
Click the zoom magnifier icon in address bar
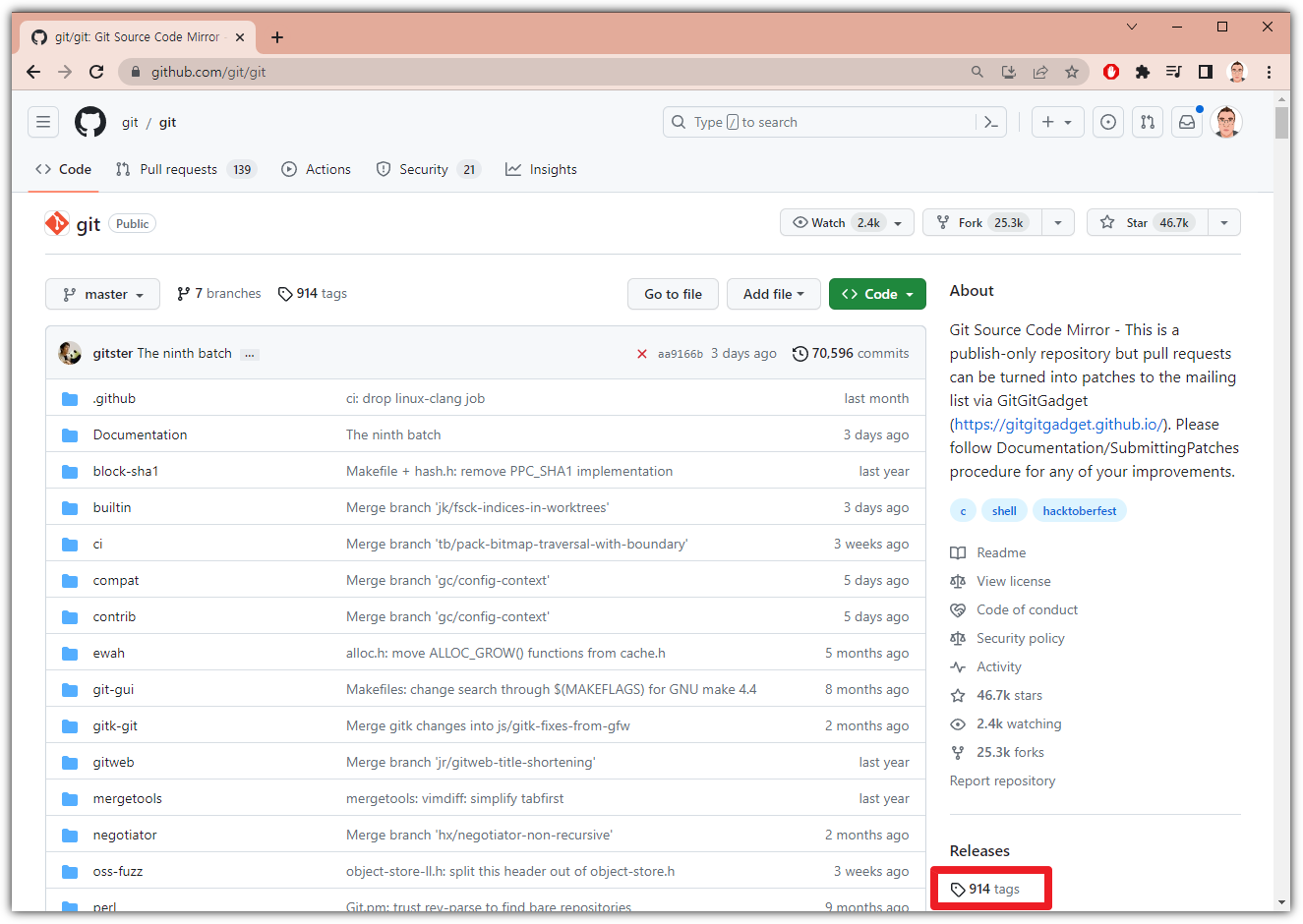pyautogui.click(x=977, y=72)
